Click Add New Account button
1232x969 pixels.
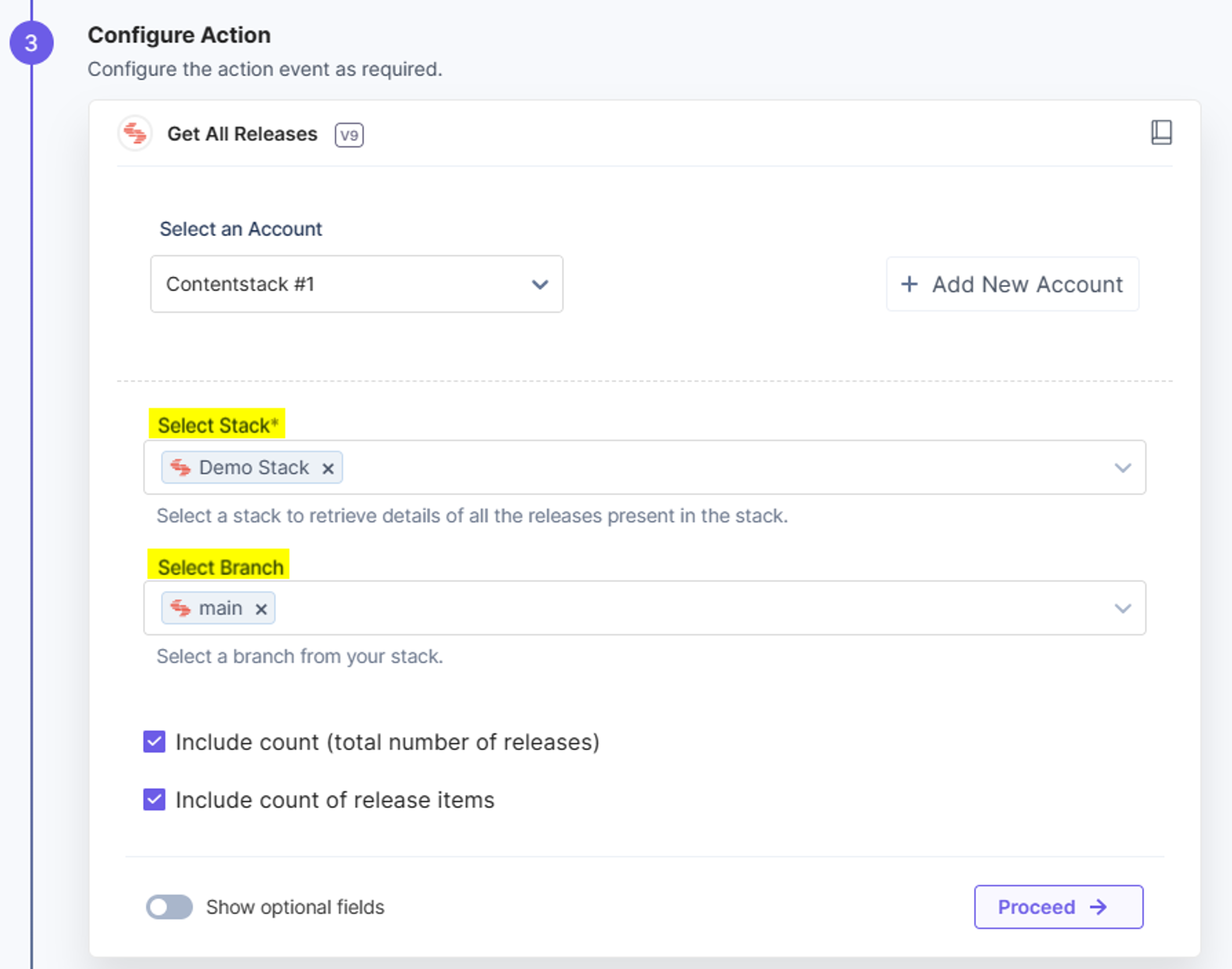click(1013, 284)
